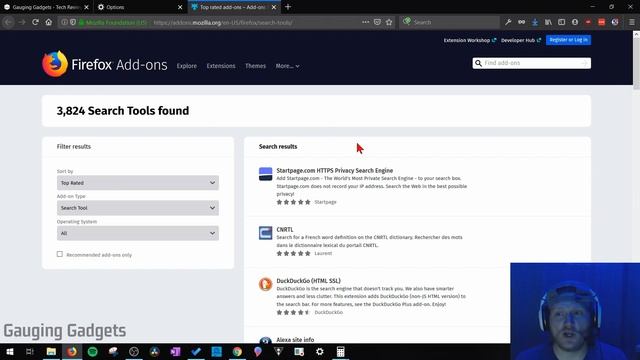This screenshot has height=360, width=640.
Task: Click the Laurent author name
Action: pyautogui.click(x=323, y=253)
